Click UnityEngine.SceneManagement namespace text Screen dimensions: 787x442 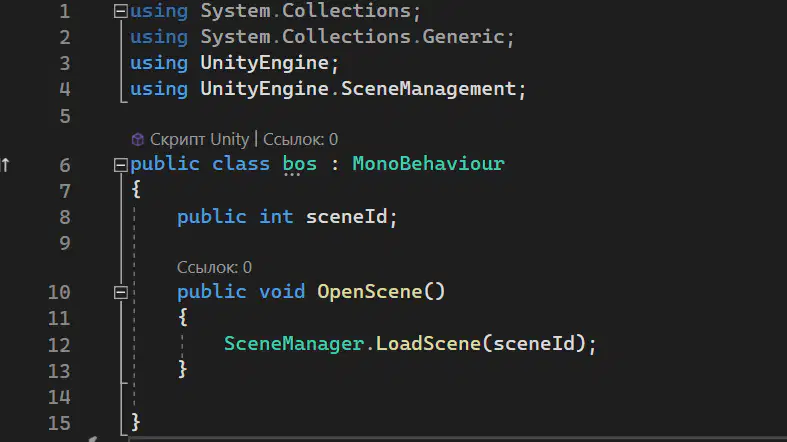(358, 89)
